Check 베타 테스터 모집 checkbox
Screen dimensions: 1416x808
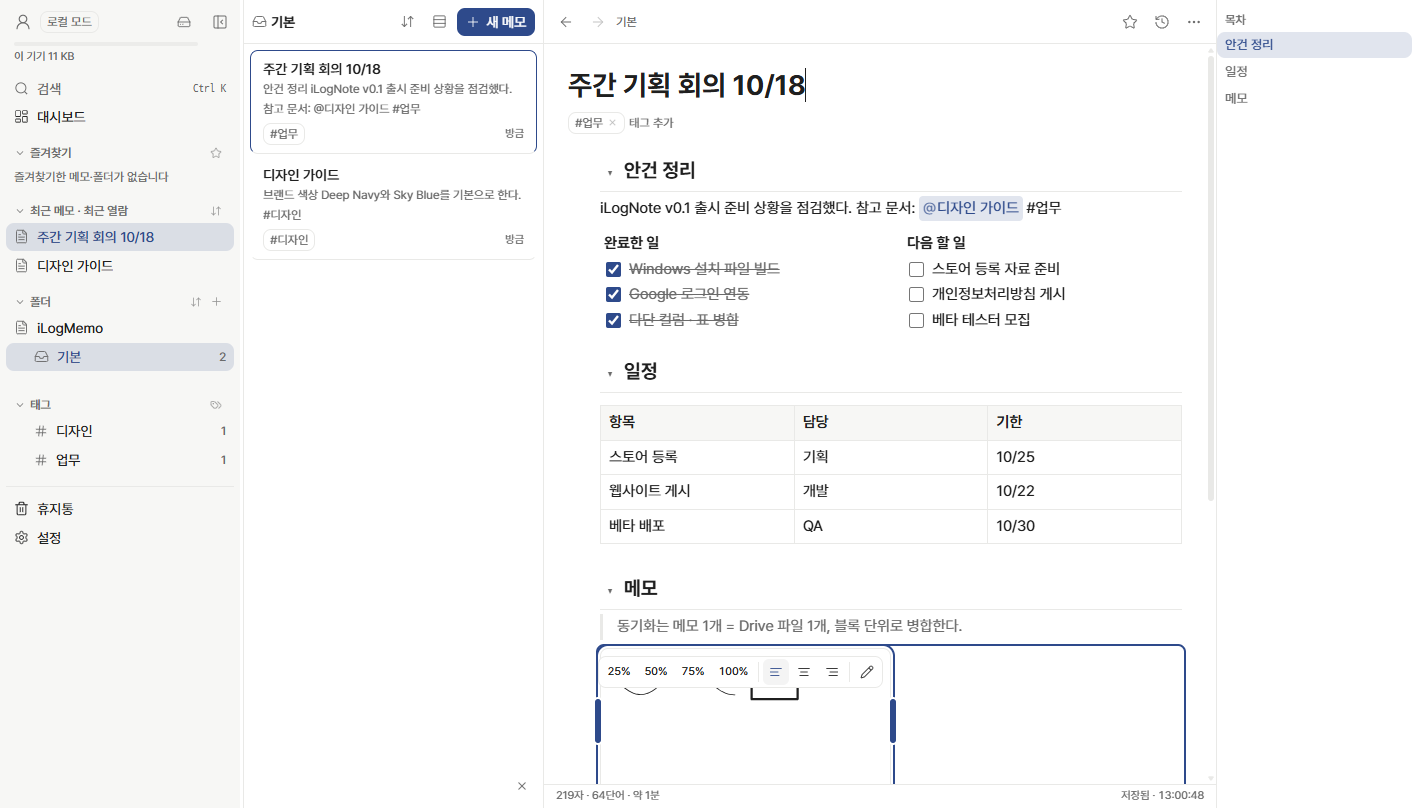(916, 320)
